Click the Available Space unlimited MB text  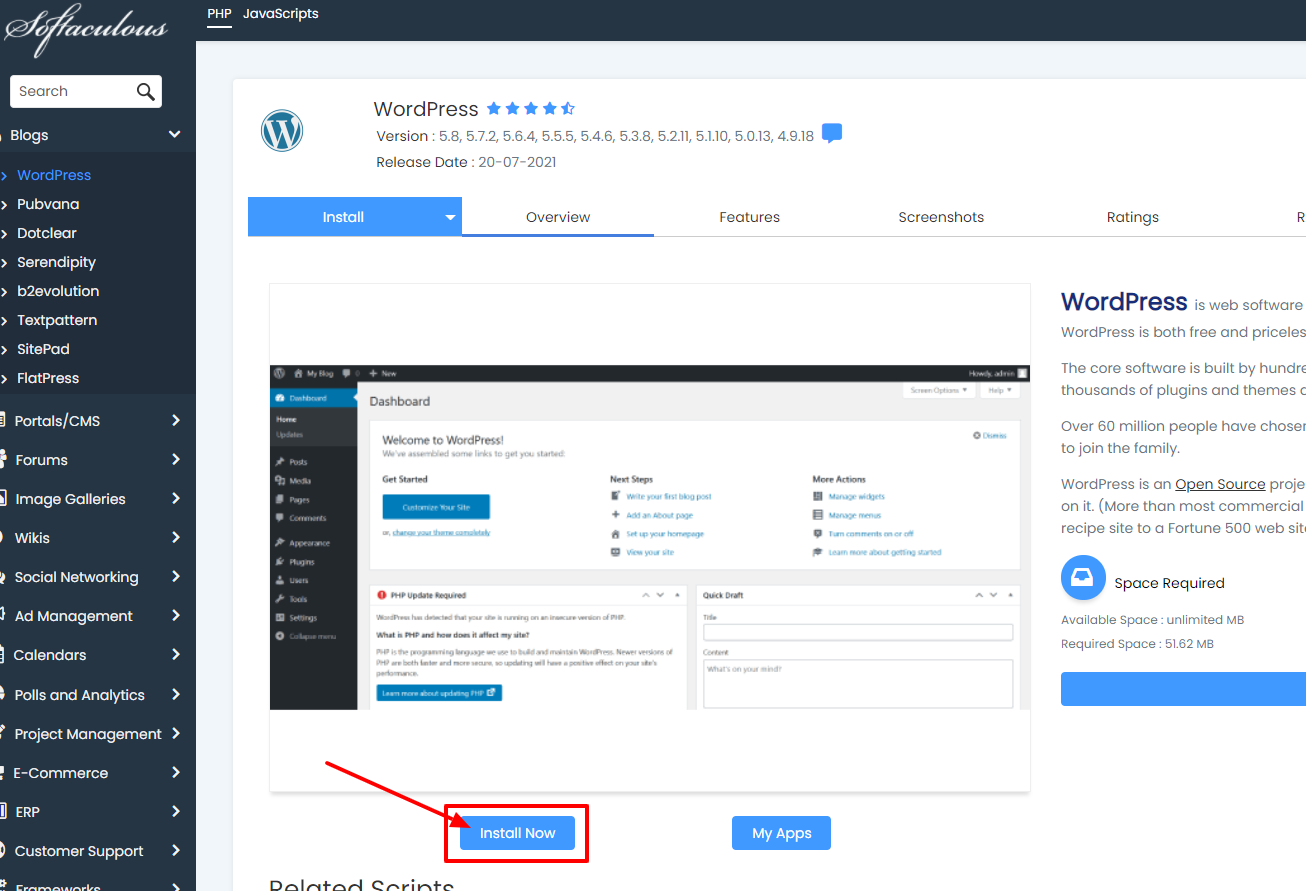tap(1152, 620)
